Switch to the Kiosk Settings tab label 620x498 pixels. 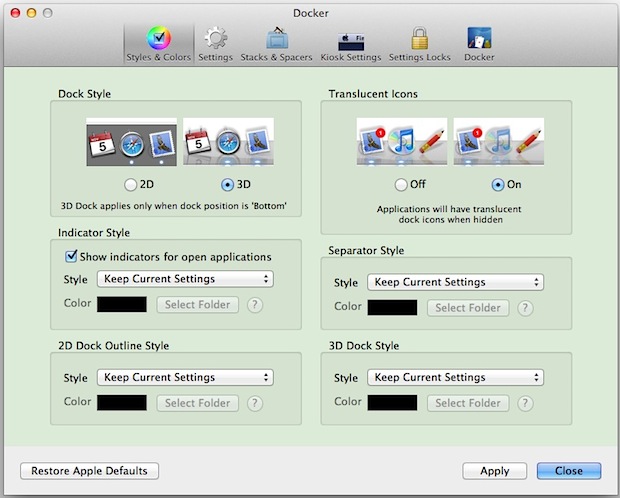click(x=351, y=57)
